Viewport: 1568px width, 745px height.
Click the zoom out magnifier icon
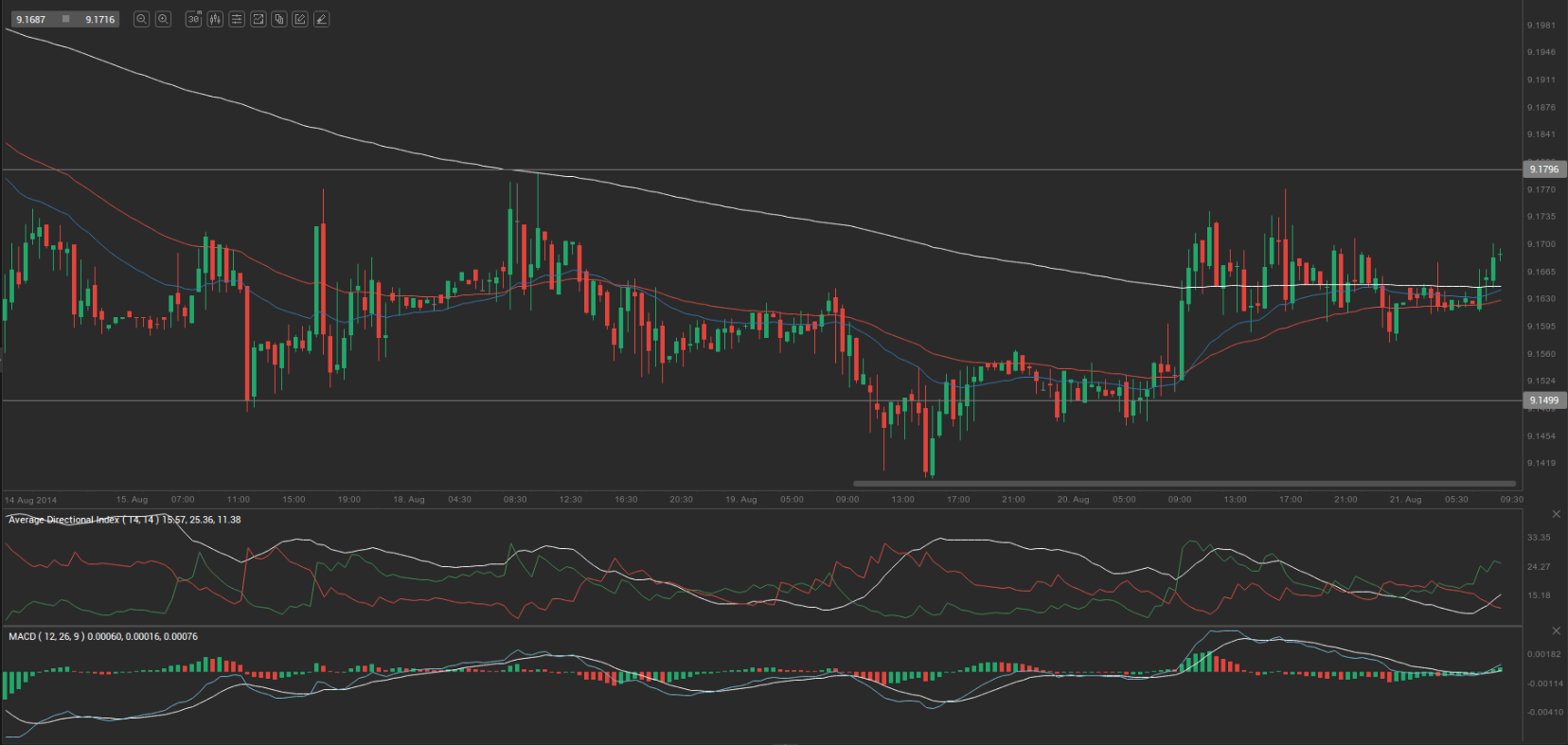[x=141, y=19]
